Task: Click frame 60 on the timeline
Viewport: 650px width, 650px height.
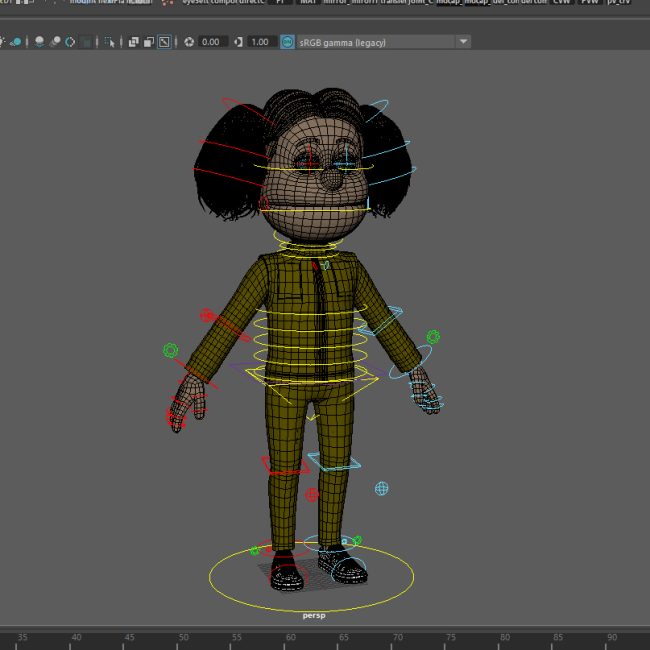Action: 291,637
